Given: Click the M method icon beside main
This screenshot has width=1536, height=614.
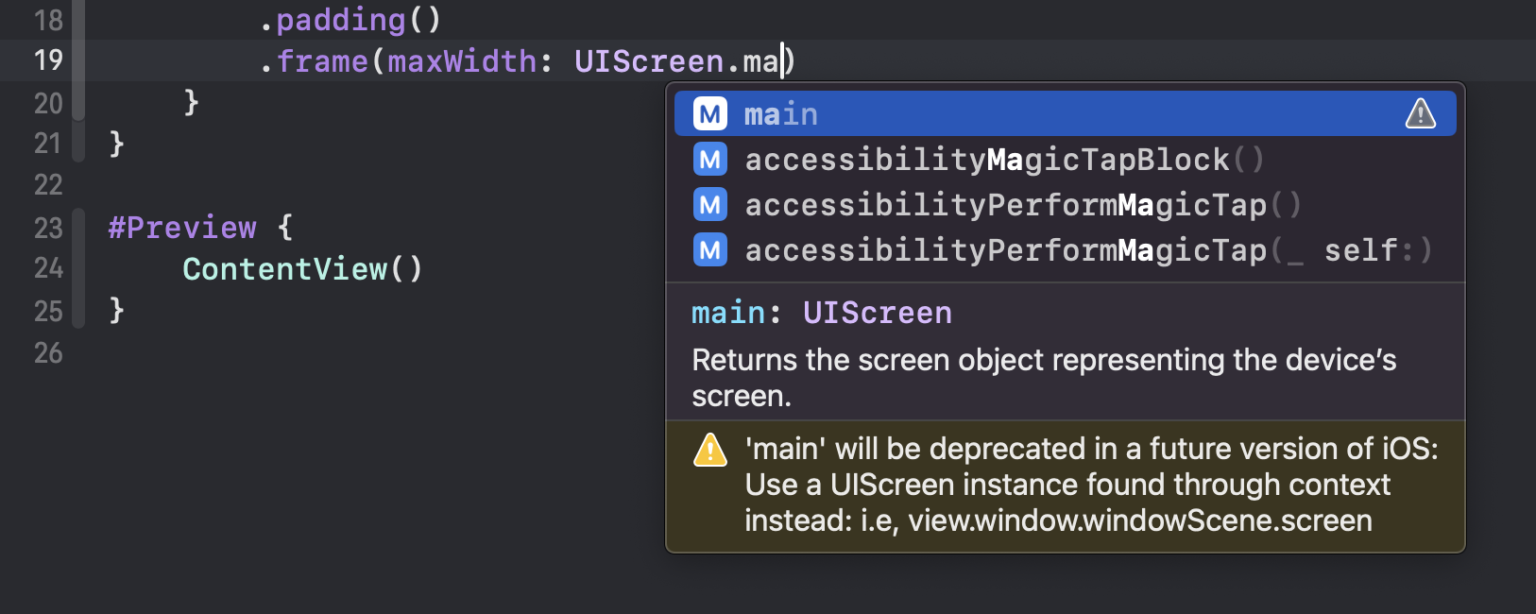Looking at the screenshot, I should pyautogui.click(x=710, y=114).
